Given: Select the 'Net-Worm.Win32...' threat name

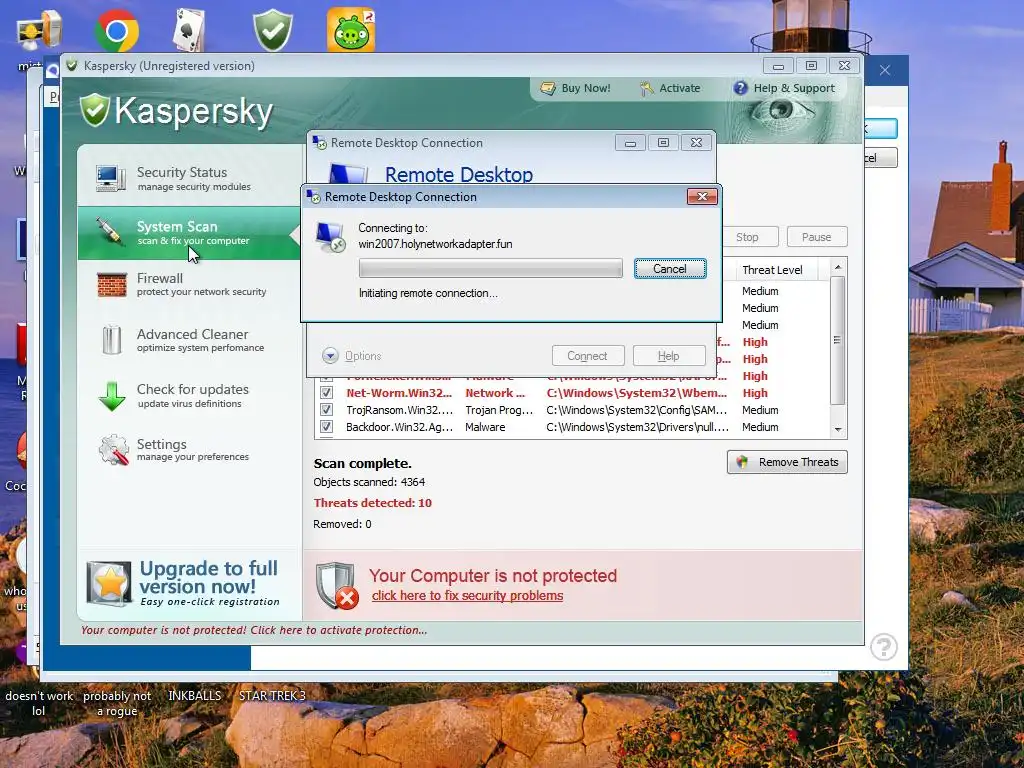Looking at the screenshot, I should 399,393.
